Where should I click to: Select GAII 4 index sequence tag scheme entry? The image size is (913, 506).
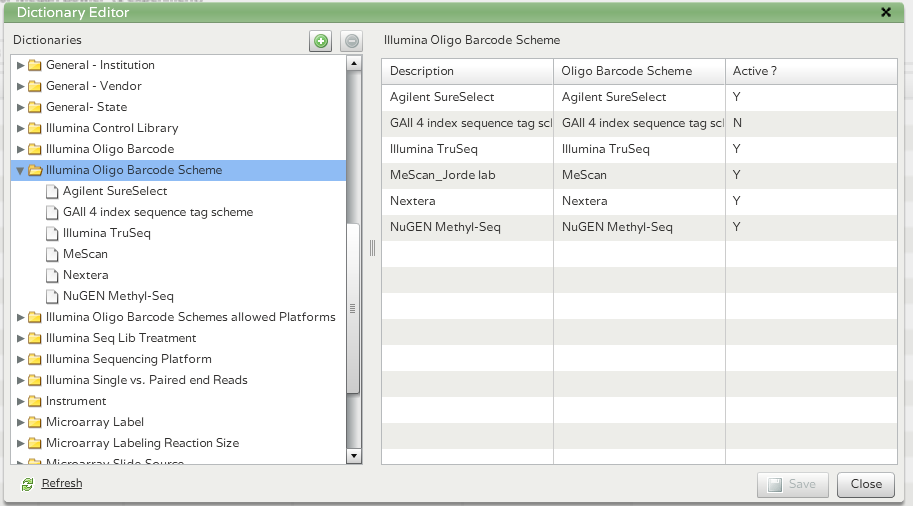158,212
